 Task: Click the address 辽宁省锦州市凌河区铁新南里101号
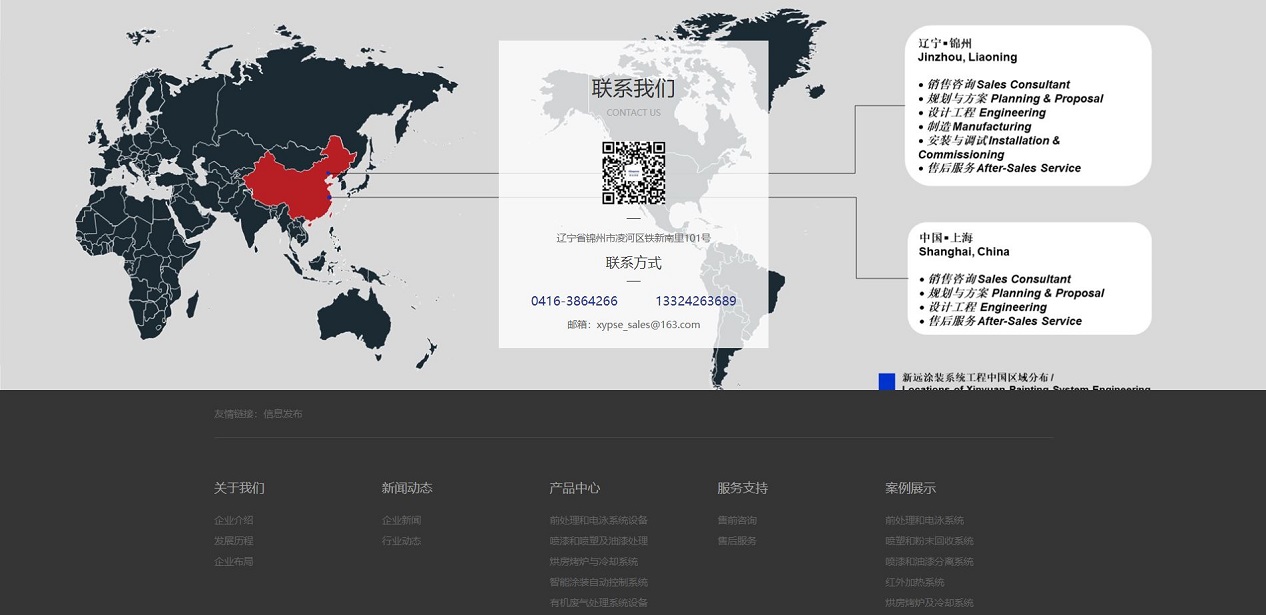click(633, 238)
